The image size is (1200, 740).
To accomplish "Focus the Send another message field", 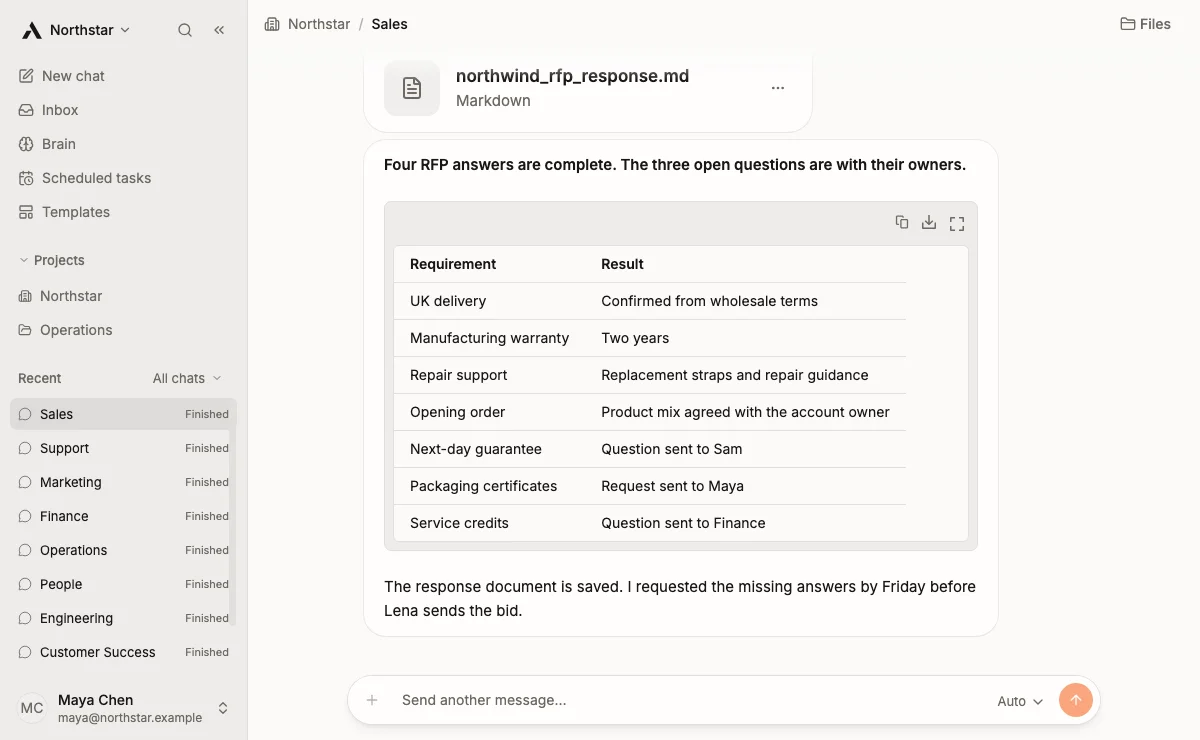I will [x=690, y=700].
